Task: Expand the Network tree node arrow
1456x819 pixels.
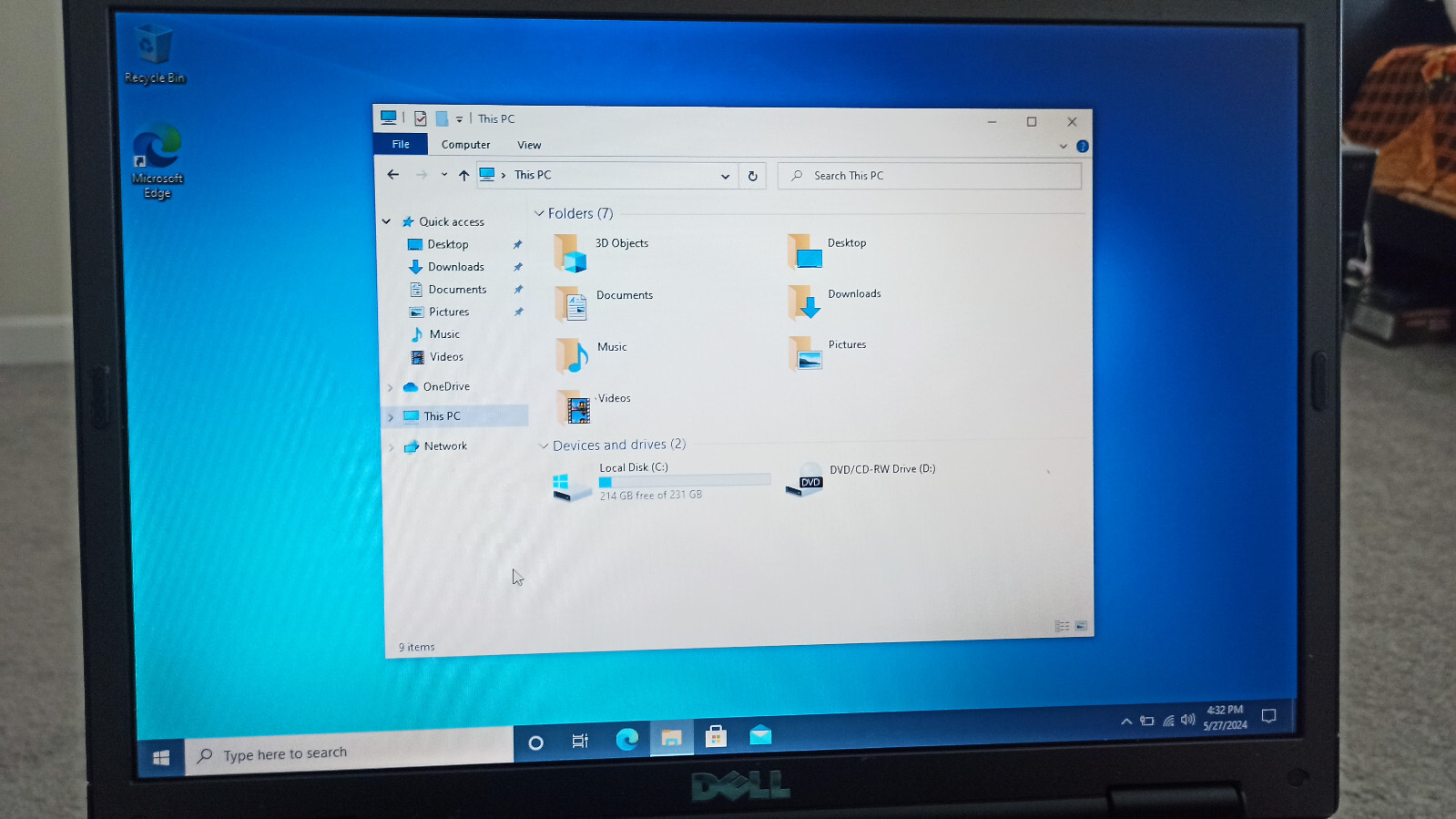Action: click(392, 447)
